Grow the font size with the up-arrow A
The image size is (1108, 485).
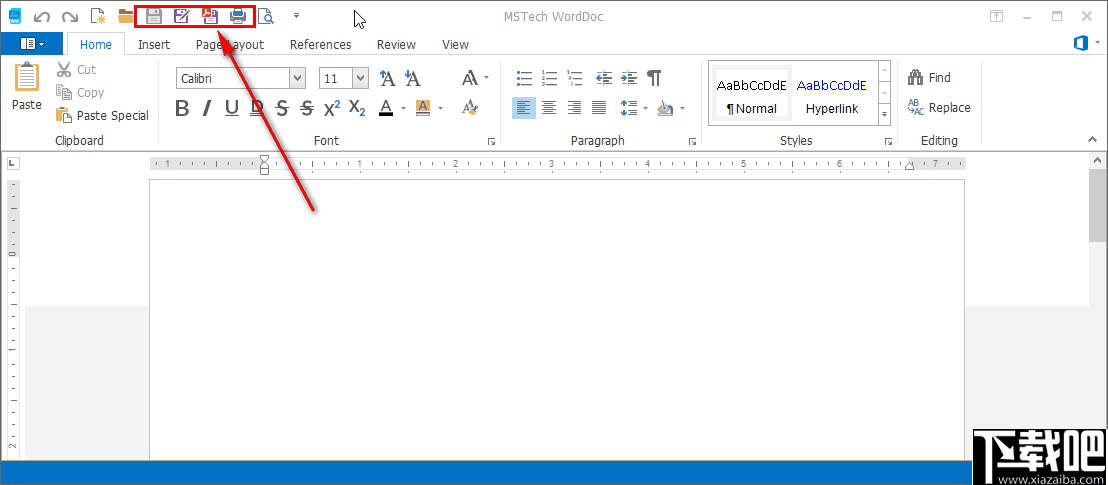click(x=387, y=78)
